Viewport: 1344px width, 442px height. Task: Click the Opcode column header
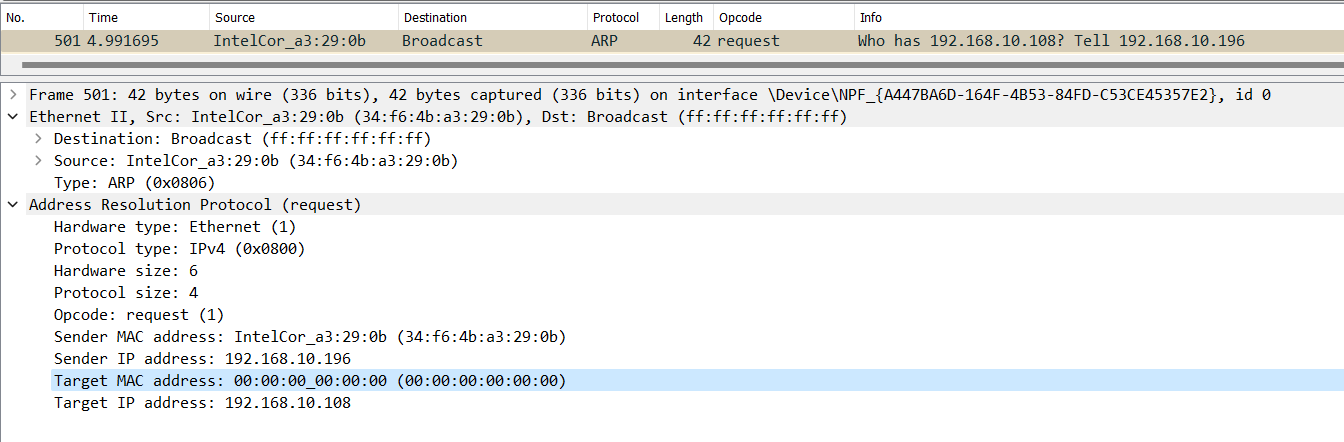[x=783, y=17]
